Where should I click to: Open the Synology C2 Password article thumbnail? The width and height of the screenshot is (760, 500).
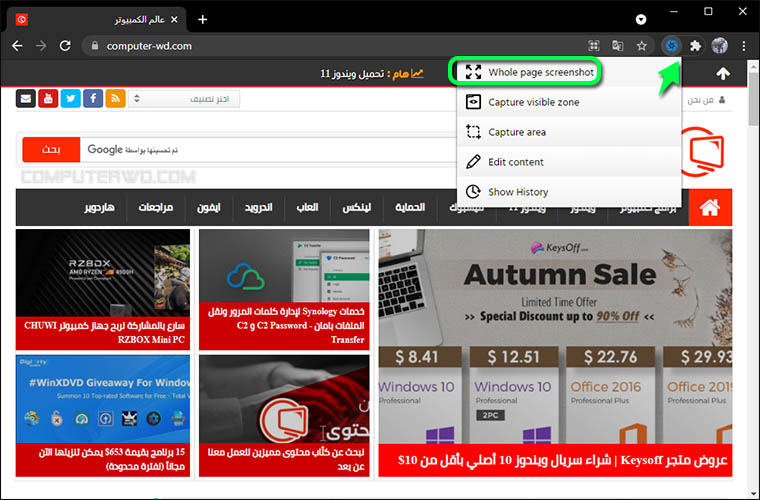tap(284, 266)
